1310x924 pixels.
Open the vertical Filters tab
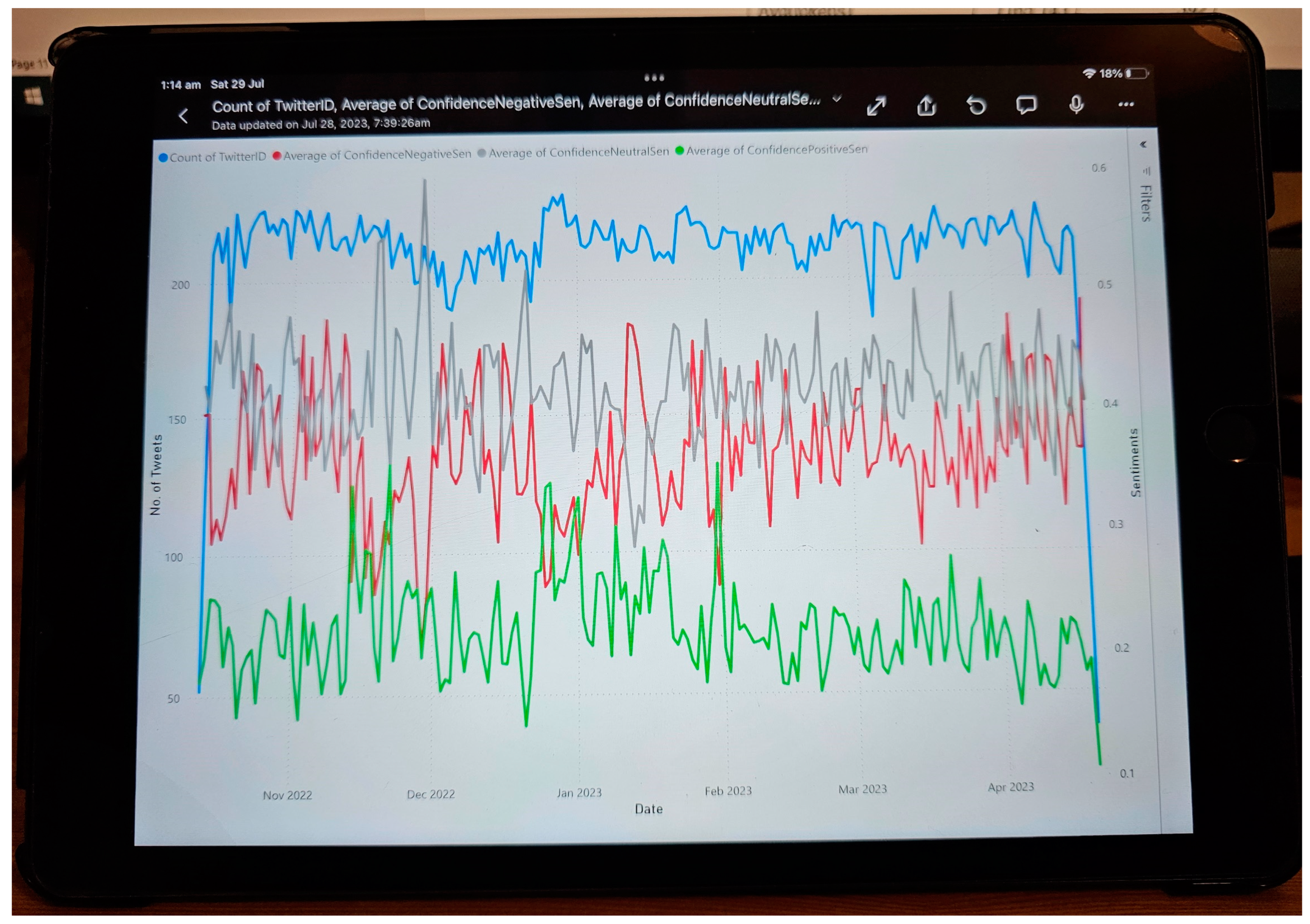point(1146,203)
